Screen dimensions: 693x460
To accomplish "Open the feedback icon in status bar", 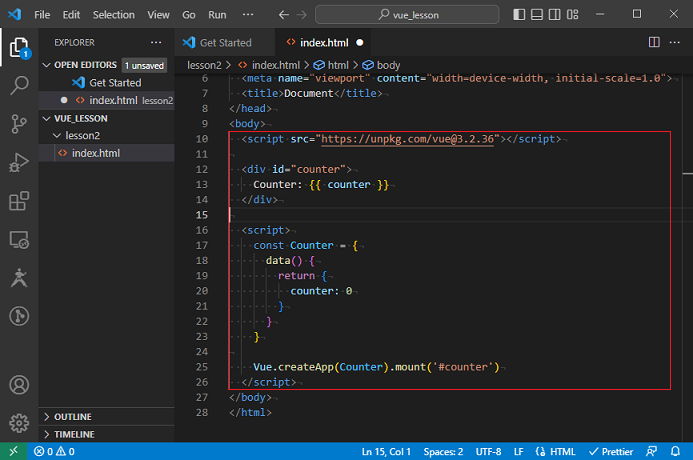I will 651,452.
